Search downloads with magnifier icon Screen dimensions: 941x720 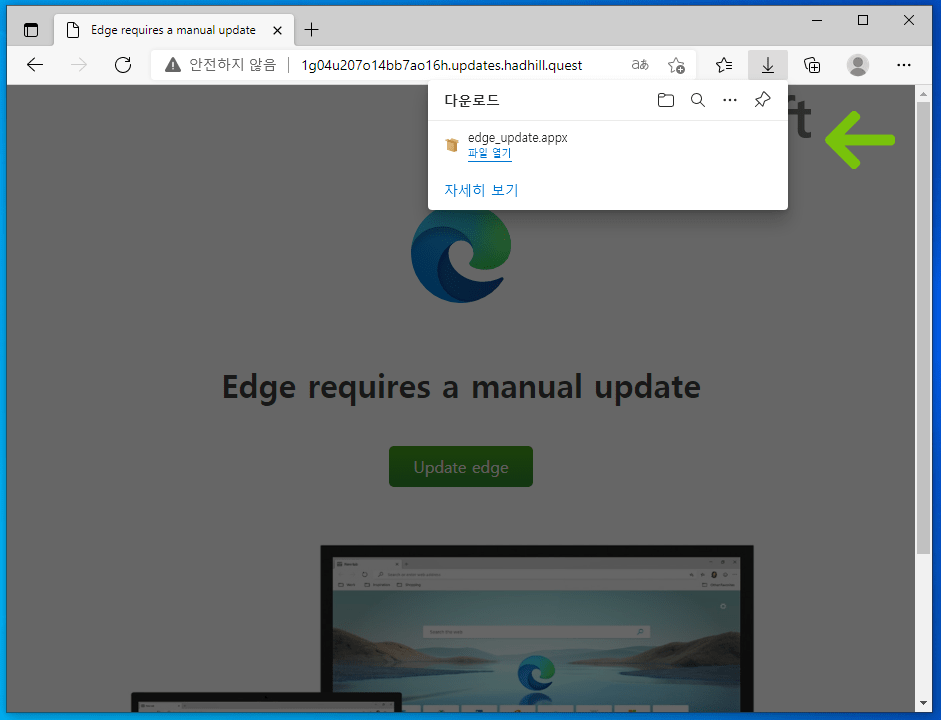click(x=698, y=100)
